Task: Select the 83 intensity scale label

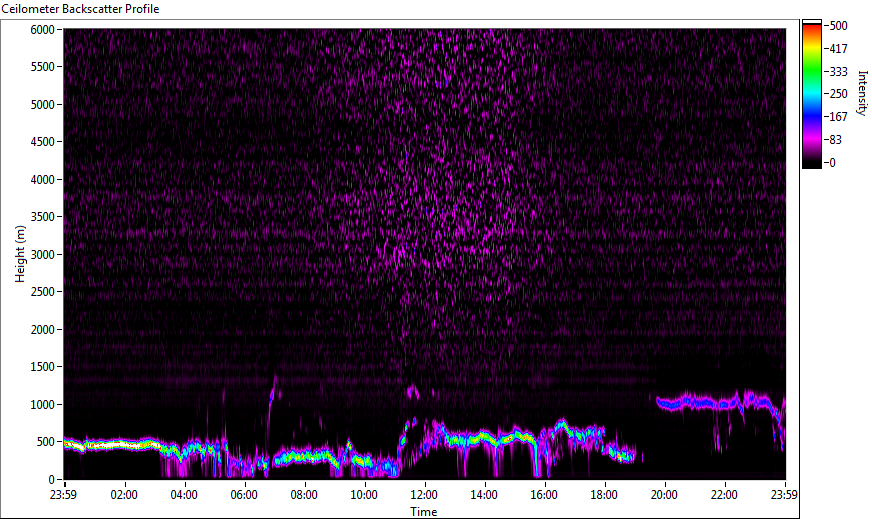Action: (x=835, y=140)
